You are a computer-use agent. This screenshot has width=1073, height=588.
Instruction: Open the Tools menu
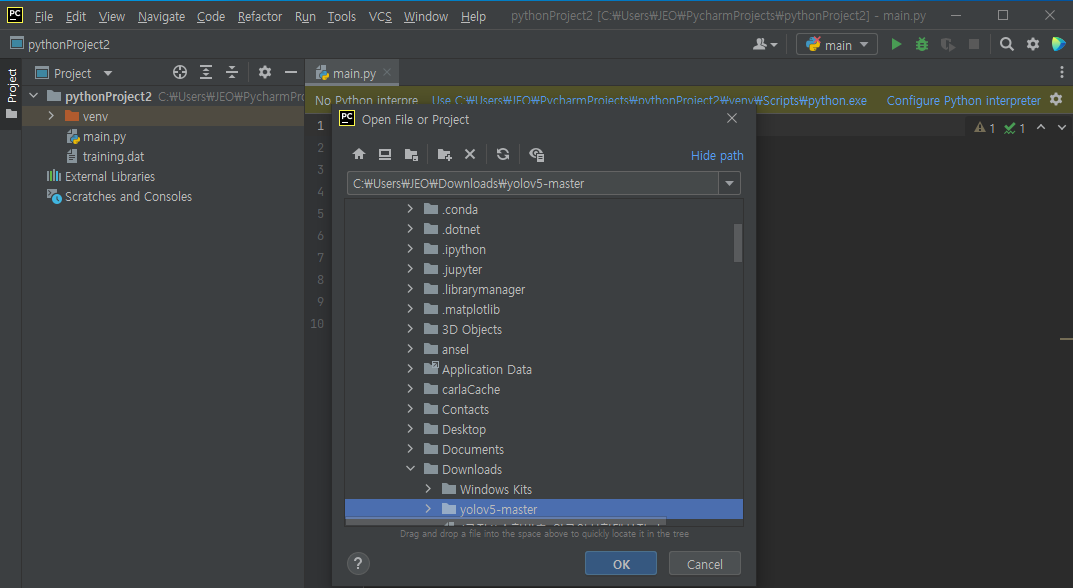[341, 16]
